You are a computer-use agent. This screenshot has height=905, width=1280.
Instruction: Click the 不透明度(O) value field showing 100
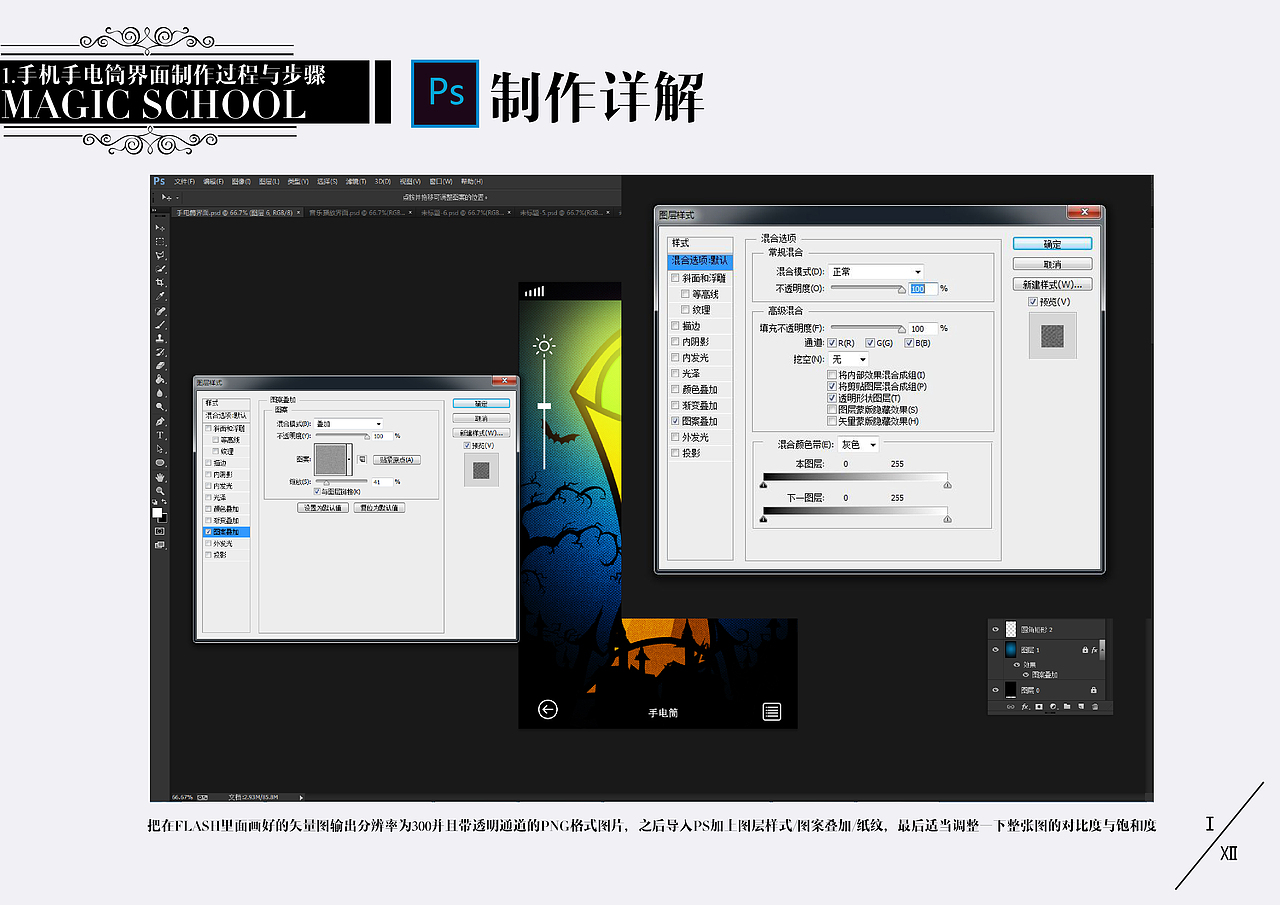(923, 289)
